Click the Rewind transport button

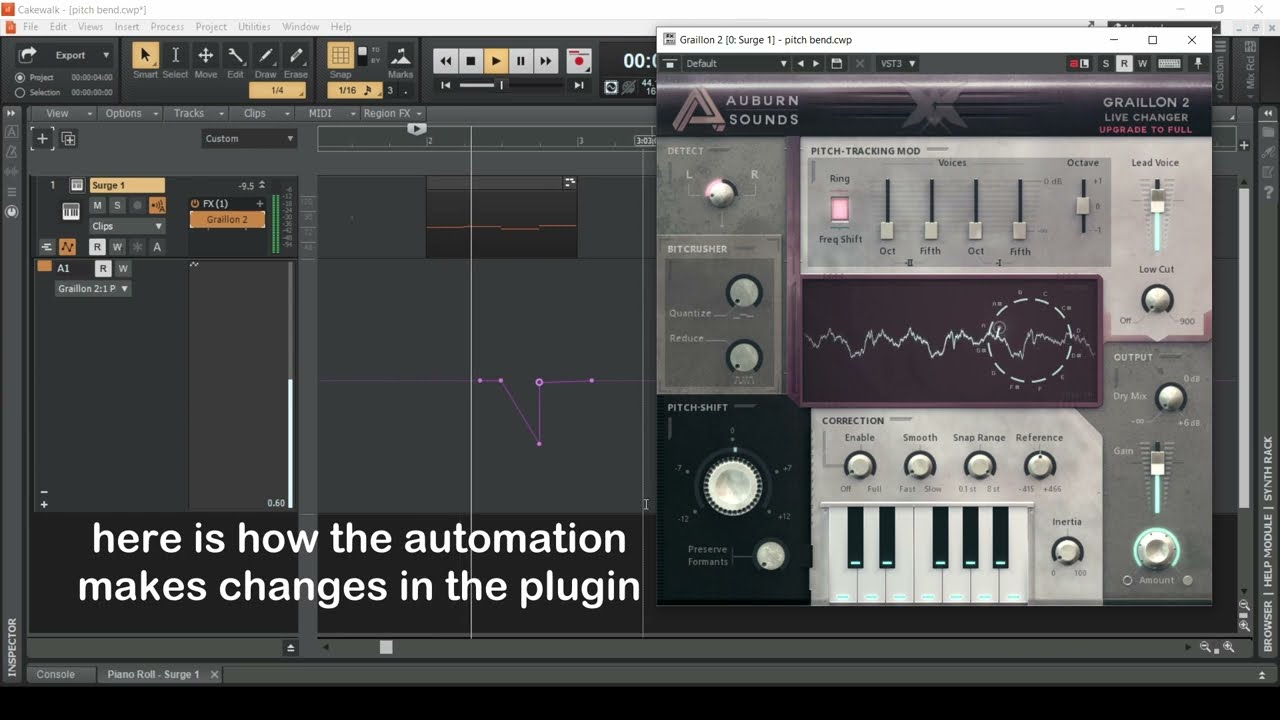point(445,61)
